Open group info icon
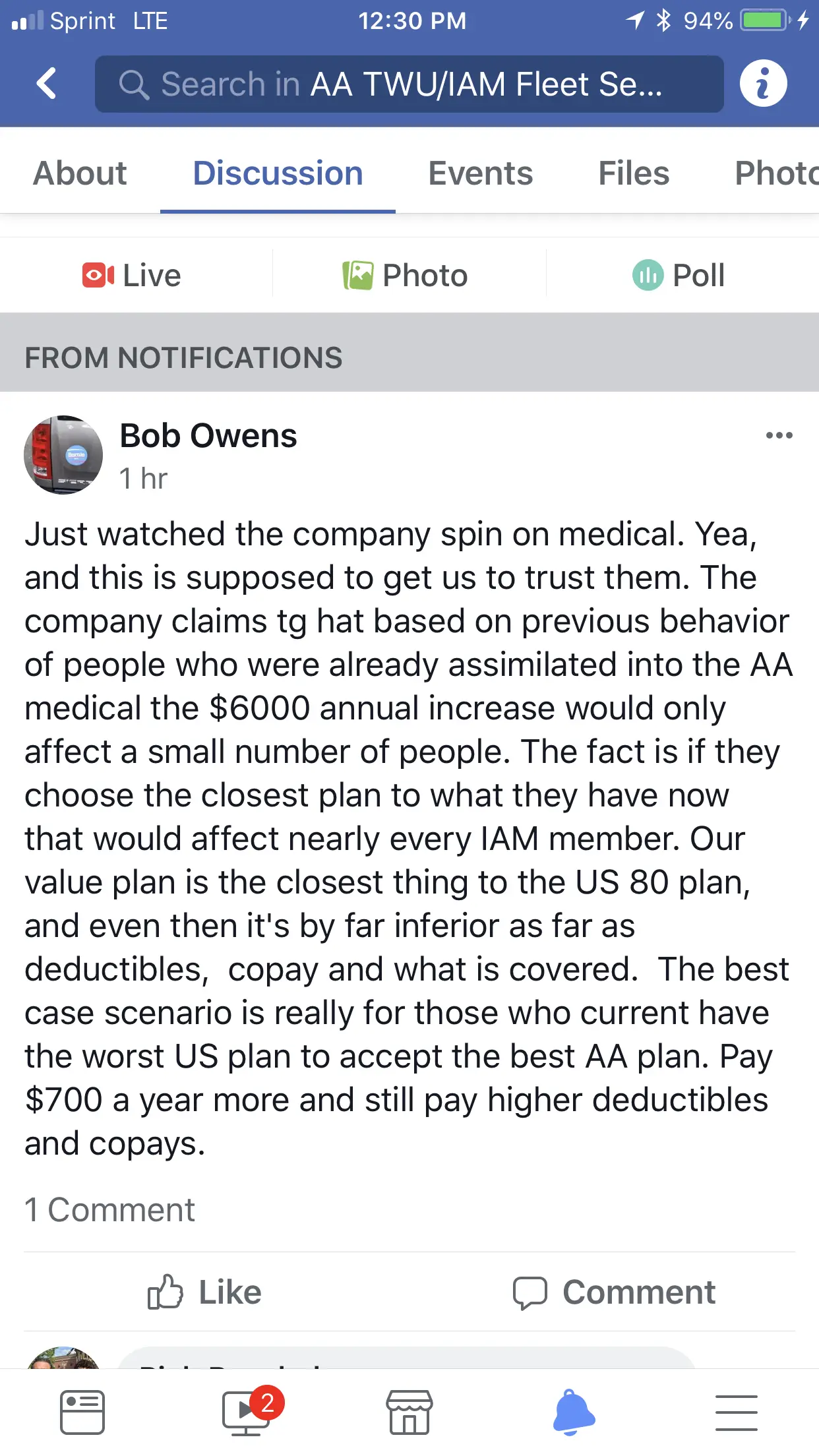Screen dimensions: 819x1456 pyautogui.click(x=763, y=84)
